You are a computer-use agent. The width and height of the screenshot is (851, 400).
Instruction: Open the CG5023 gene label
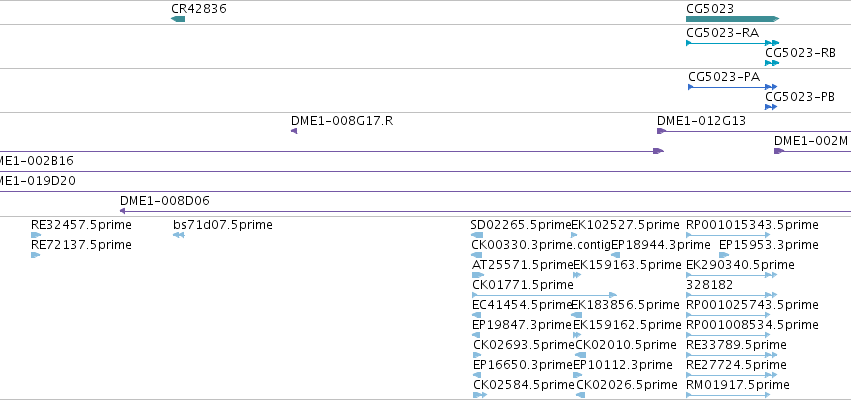pyautogui.click(x=710, y=9)
